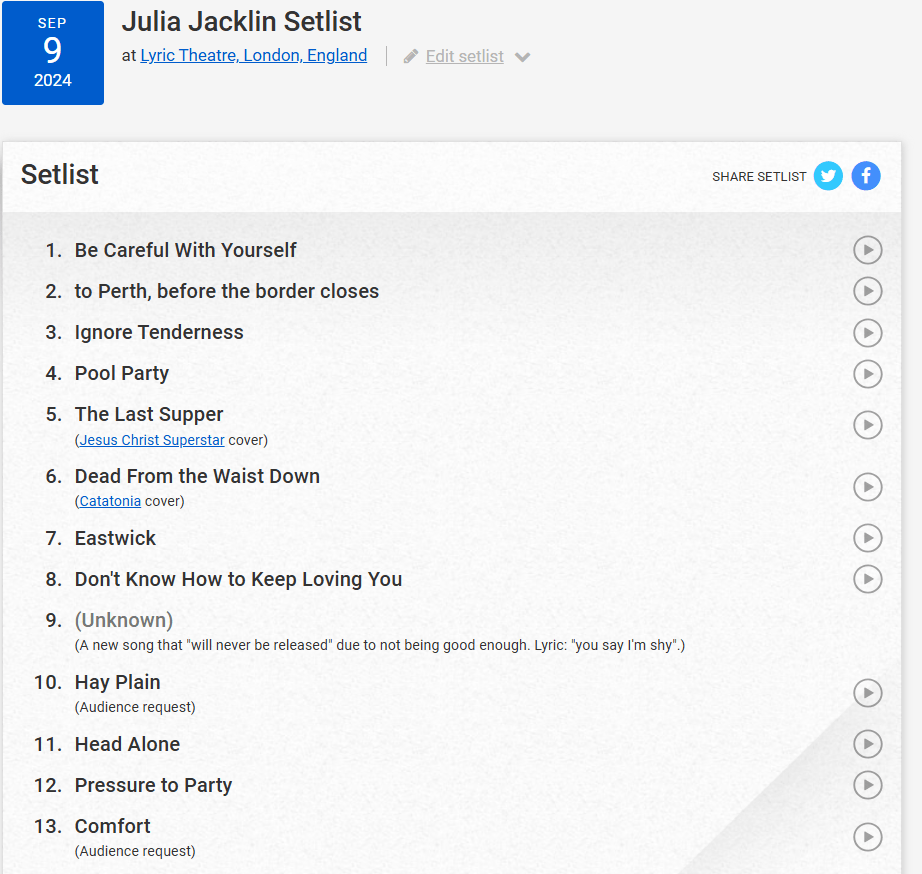Screen dimensions: 922x874
Task: Click the Sep 9 2024 date box
Action: 53,53
